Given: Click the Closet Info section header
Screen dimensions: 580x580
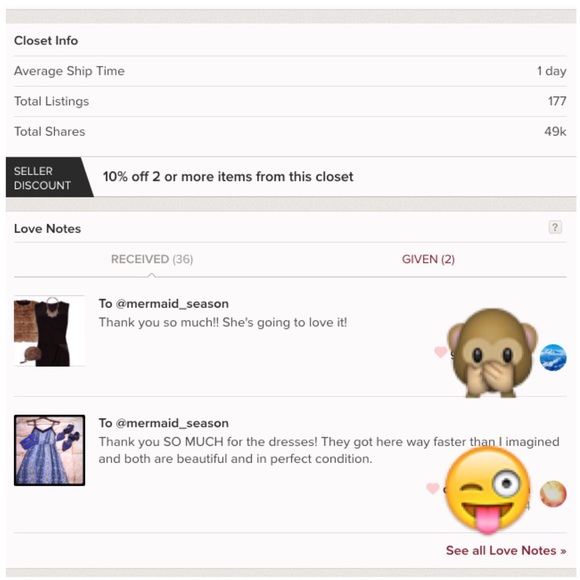Looking at the screenshot, I should (46, 41).
